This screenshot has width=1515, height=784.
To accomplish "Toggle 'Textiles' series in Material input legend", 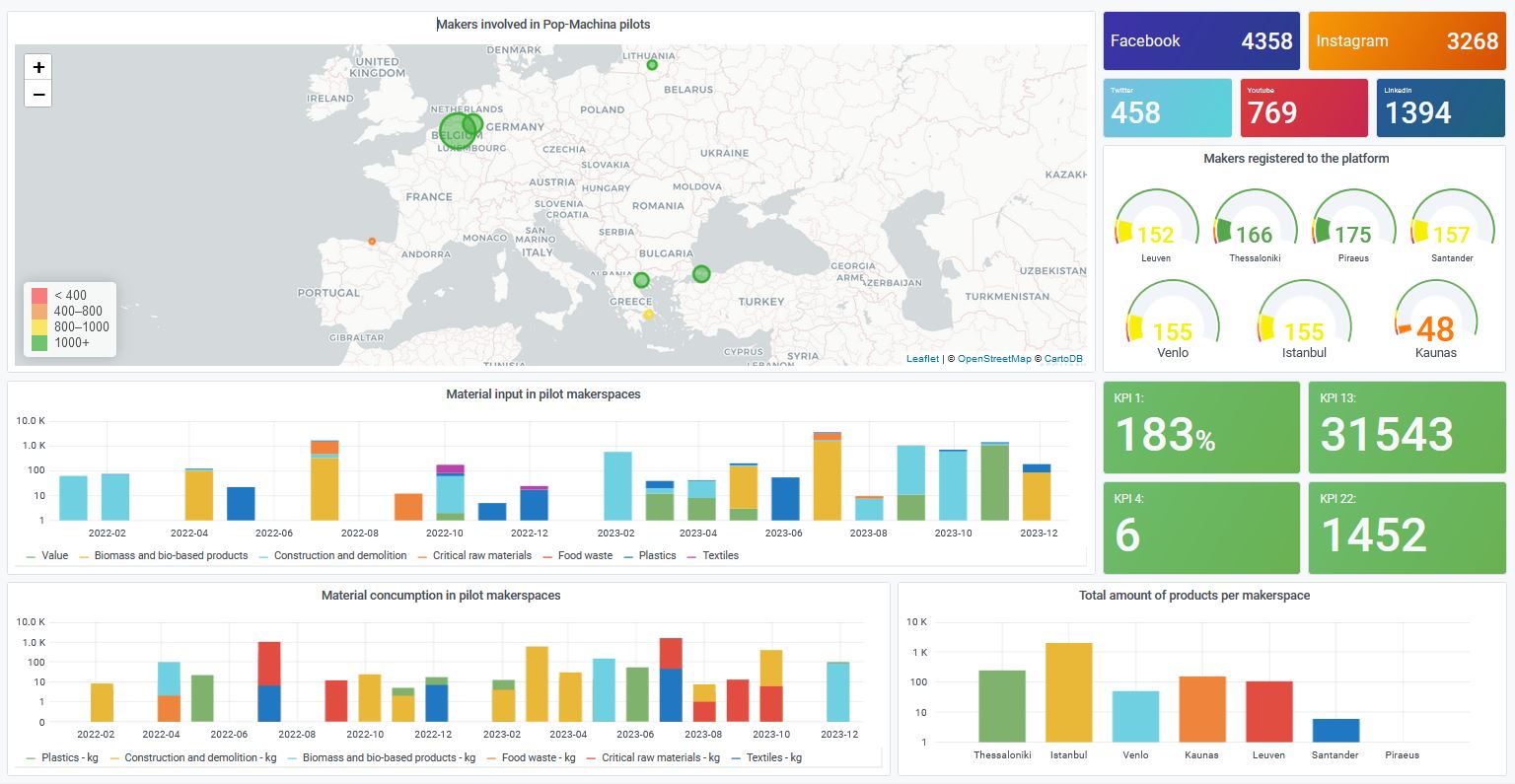I will [x=713, y=556].
